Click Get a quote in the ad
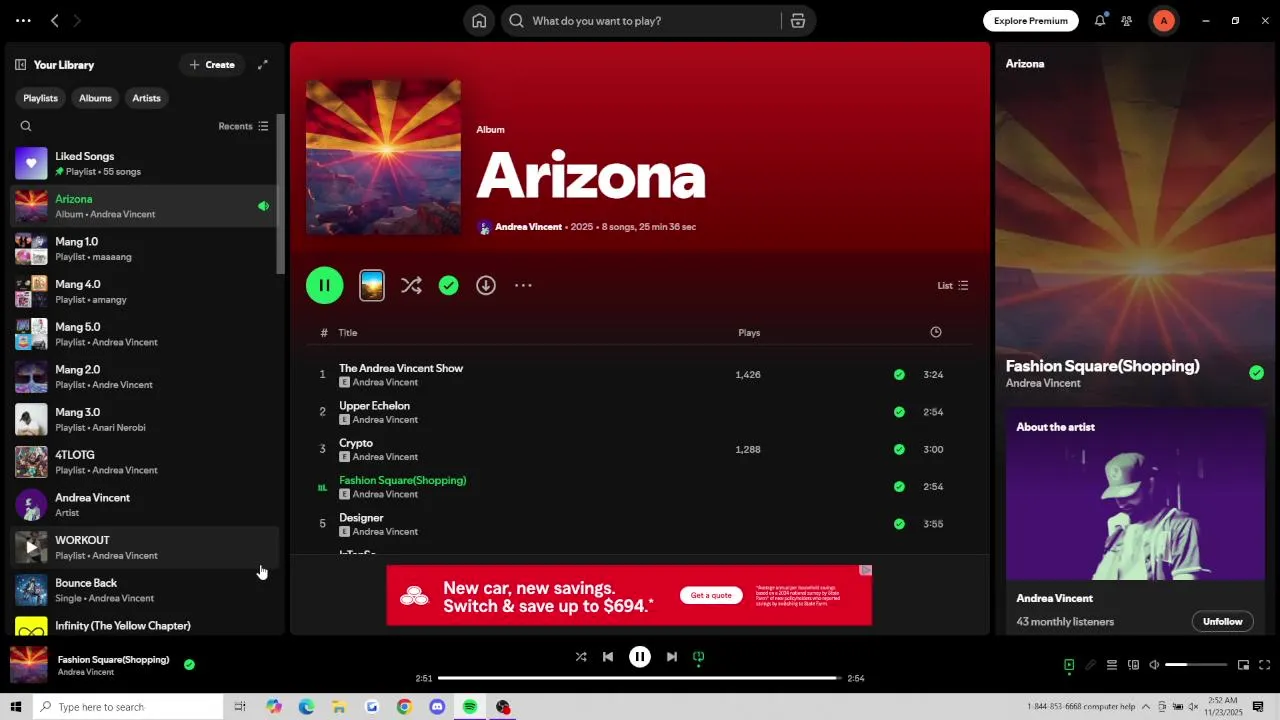 tap(711, 595)
